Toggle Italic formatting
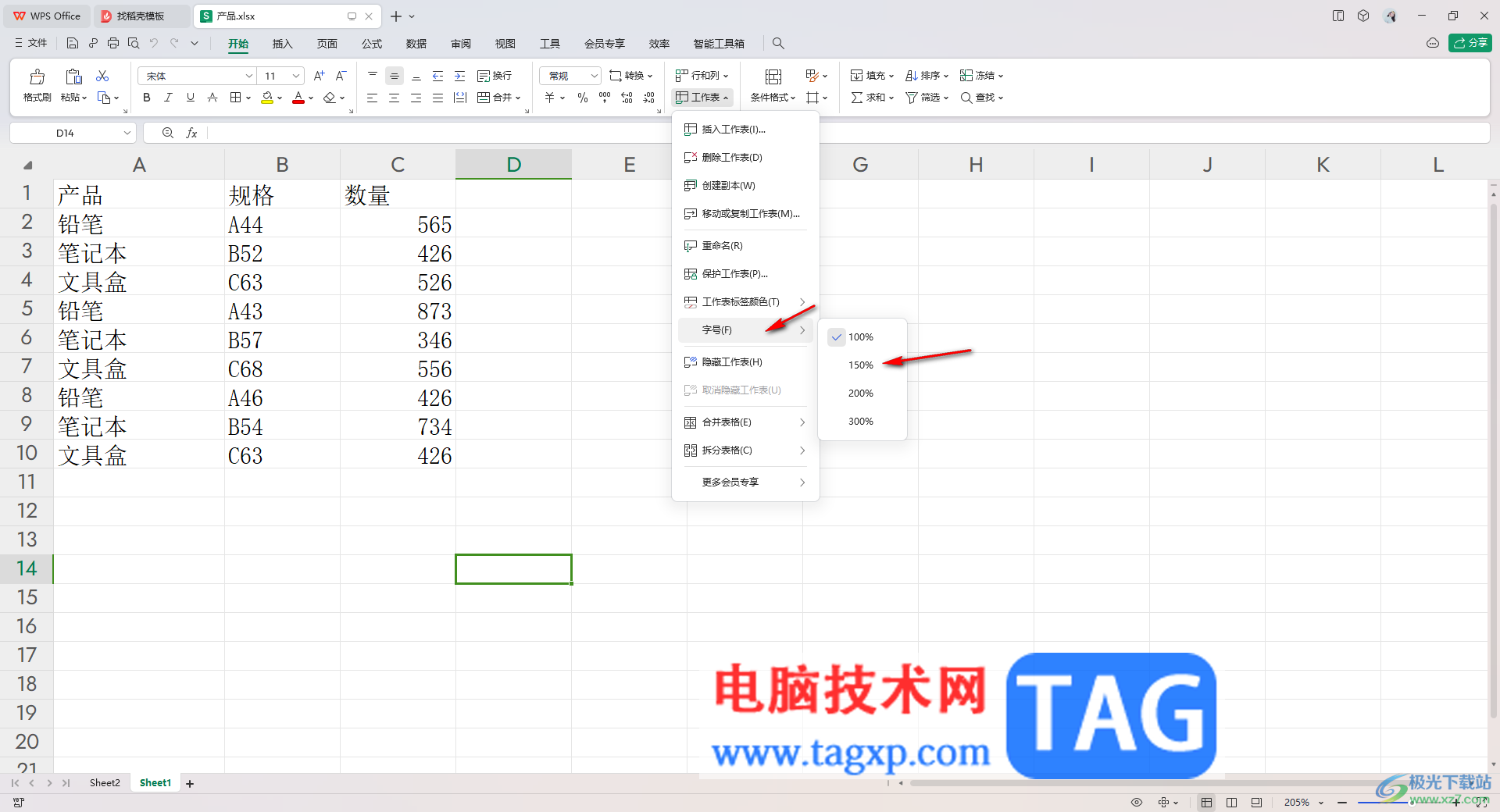 168,98
